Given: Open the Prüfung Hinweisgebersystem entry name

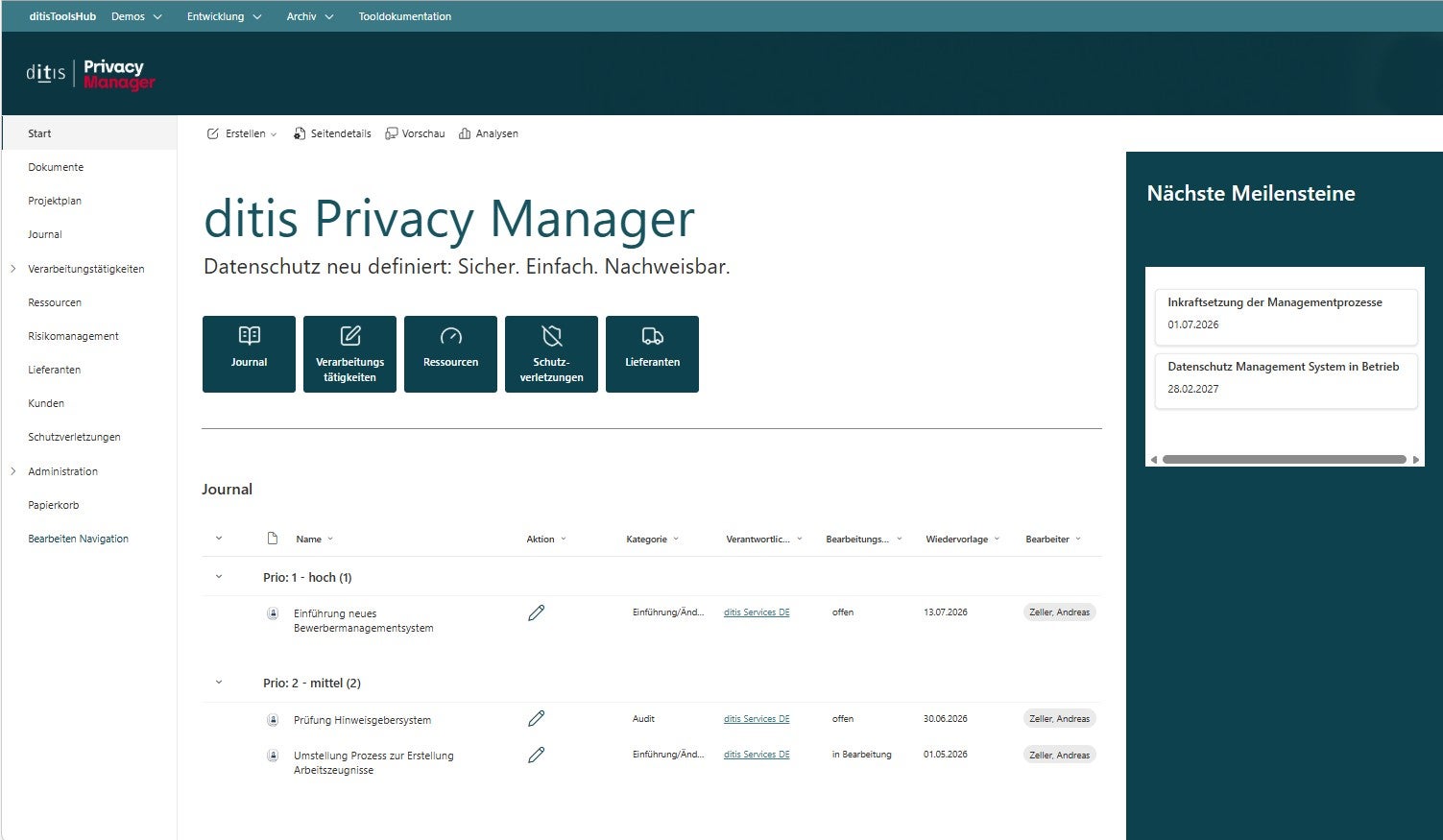Looking at the screenshot, I should [x=362, y=720].
